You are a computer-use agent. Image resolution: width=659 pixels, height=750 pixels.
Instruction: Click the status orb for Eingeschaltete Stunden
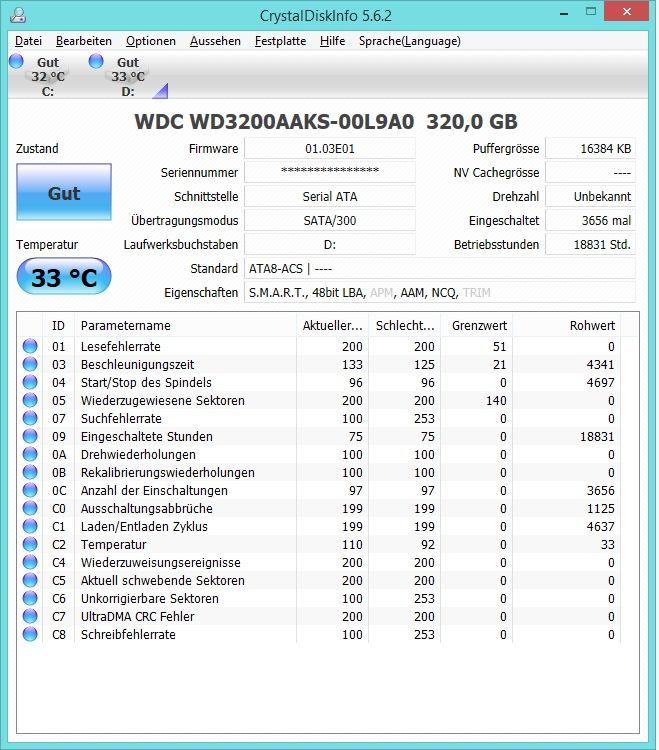(30, 436)
